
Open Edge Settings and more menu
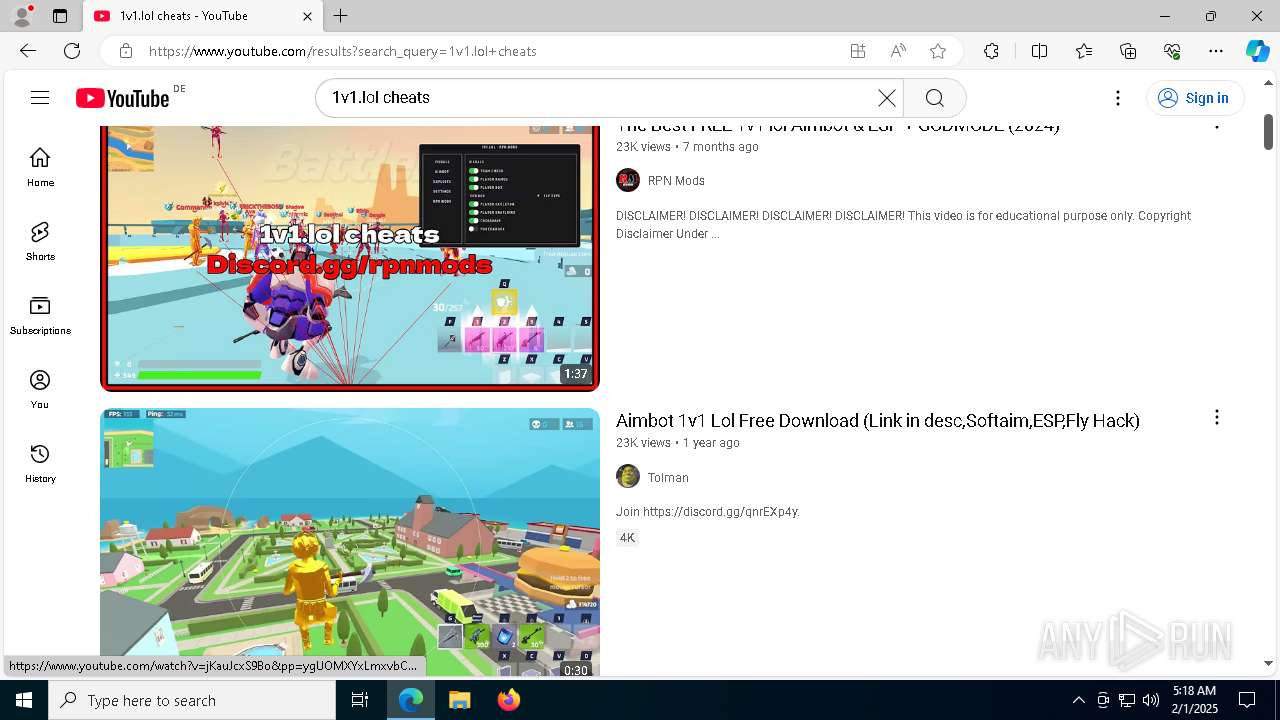pos(1216,51)
